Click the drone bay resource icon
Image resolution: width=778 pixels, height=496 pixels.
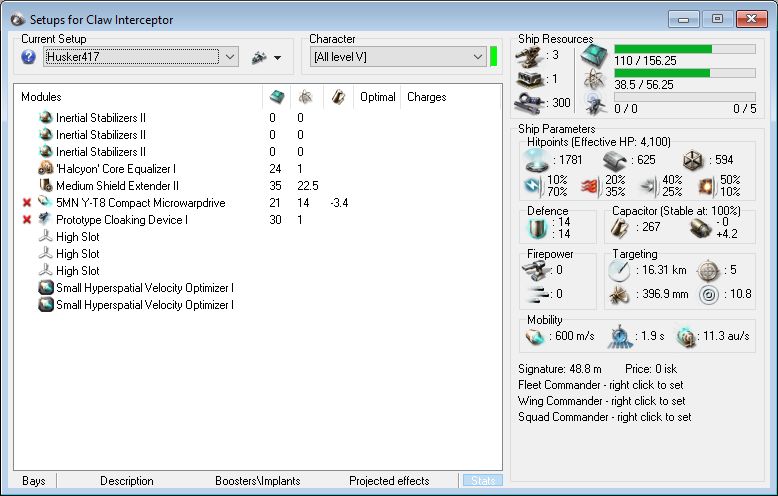[594, 103]
